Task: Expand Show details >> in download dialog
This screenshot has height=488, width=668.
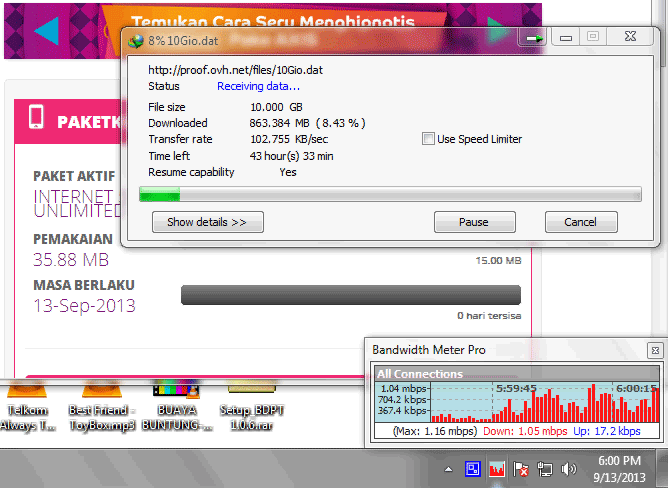Action: pos(207,222)
